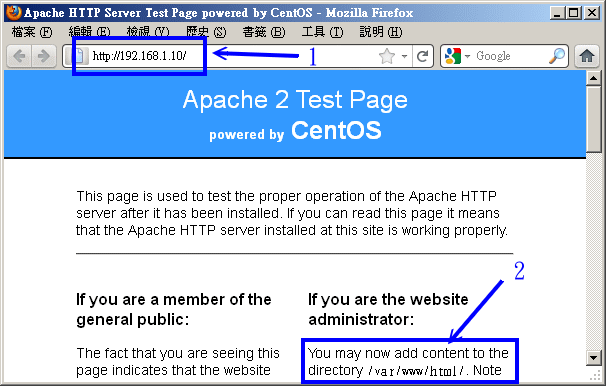The image size is (606, 386).
Task: Click the vertical scrollbar thumb
Action: coord(593,119)
